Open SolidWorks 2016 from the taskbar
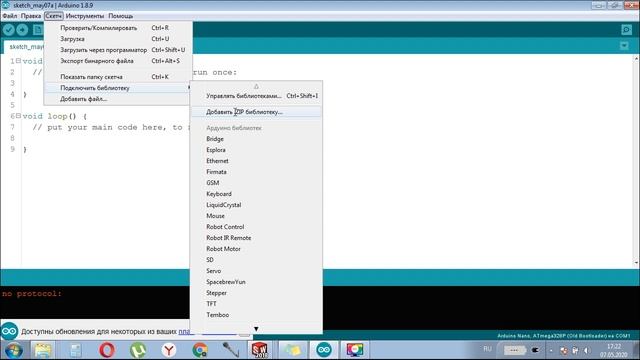640x360 pixels. point(260,350)
